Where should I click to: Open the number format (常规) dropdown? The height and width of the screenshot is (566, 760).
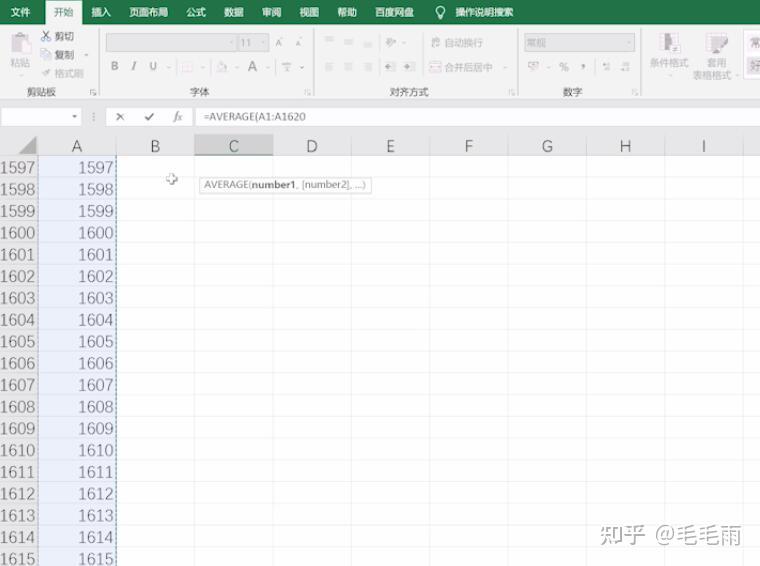coord(629,43)
